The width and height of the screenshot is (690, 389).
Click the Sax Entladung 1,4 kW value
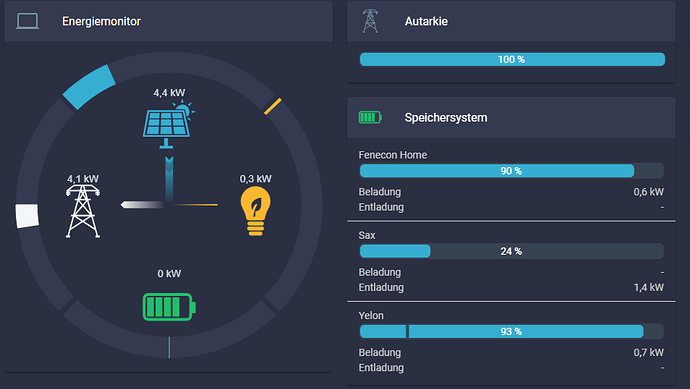(648, 287)
